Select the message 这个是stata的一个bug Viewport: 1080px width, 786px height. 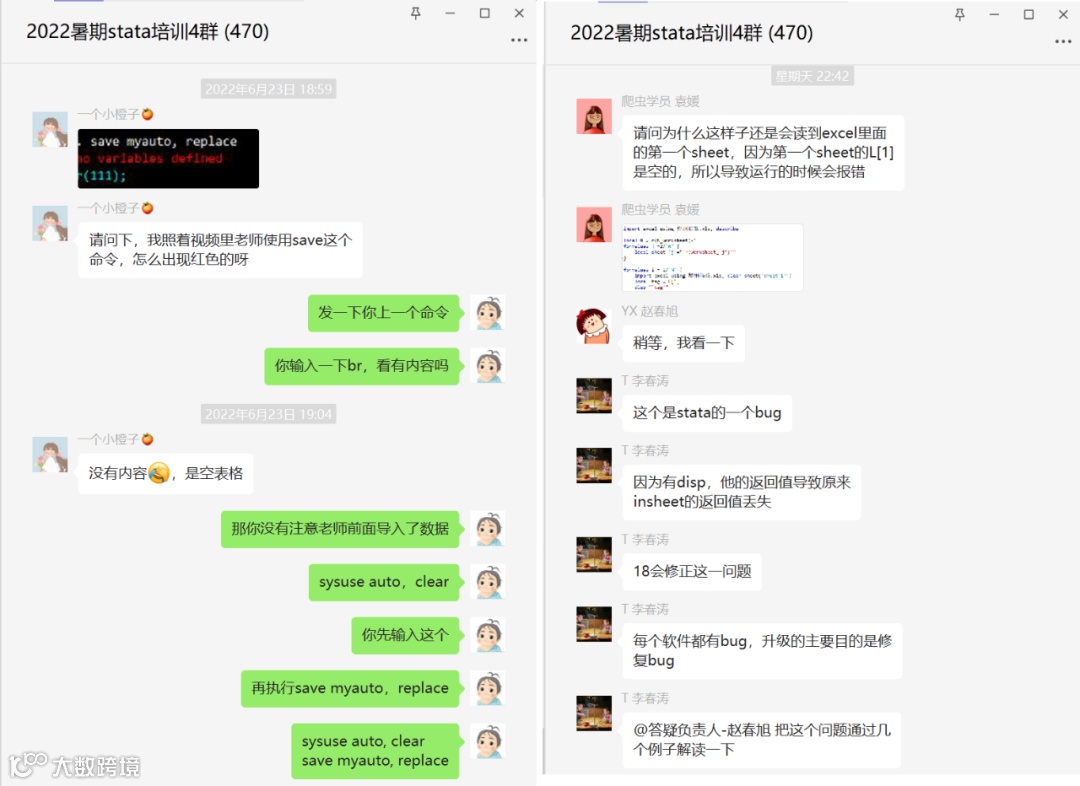pyautogui.click(x=707, y=413)
